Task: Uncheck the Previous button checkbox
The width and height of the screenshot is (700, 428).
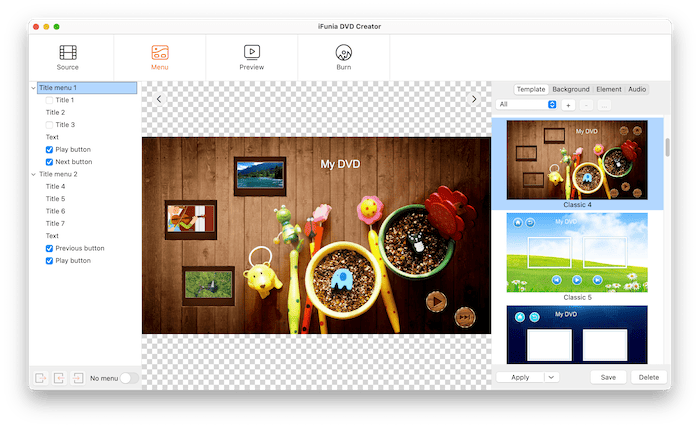Action: click(50, 248)
